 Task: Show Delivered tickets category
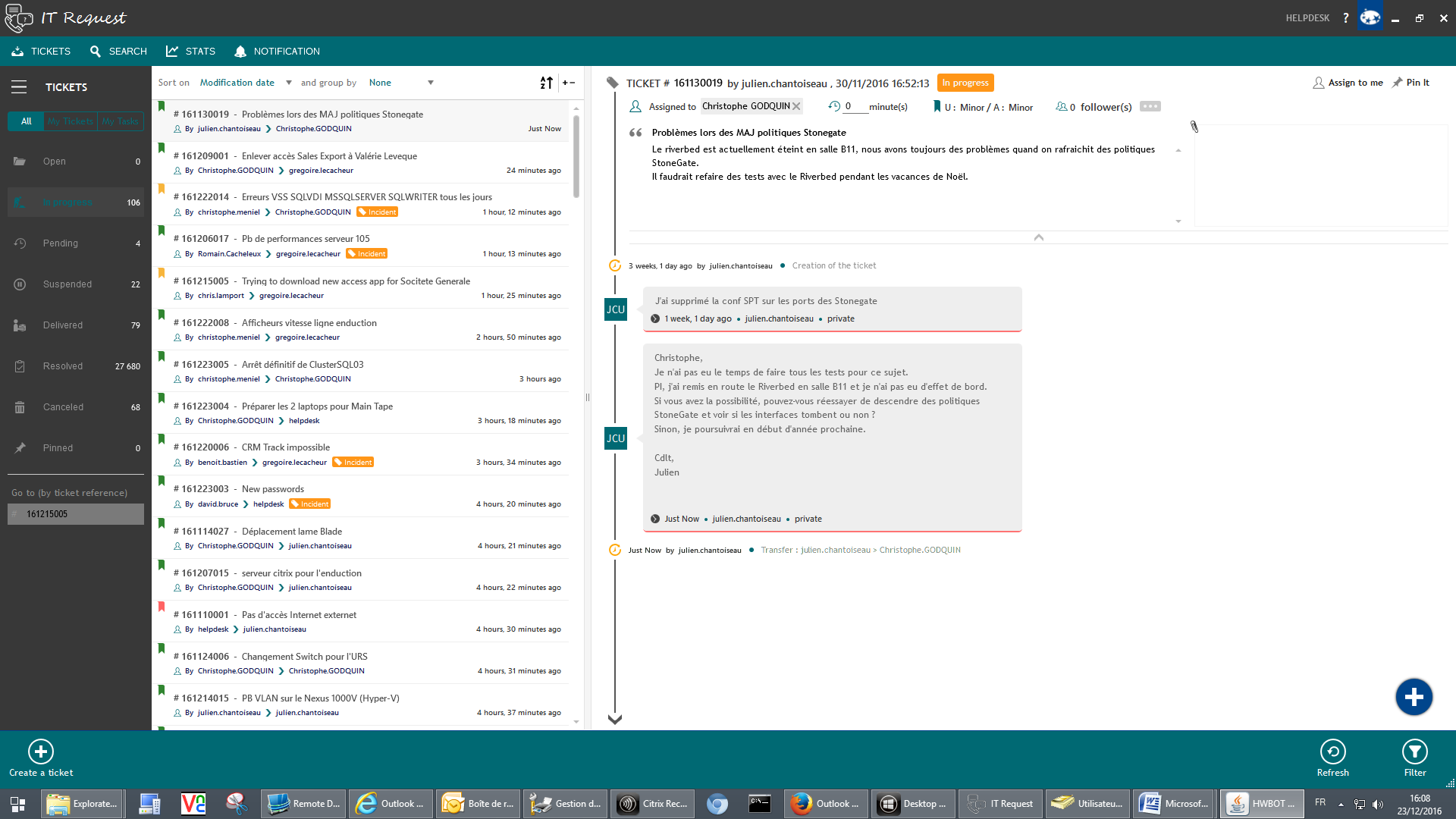click(x=76, y=325)
